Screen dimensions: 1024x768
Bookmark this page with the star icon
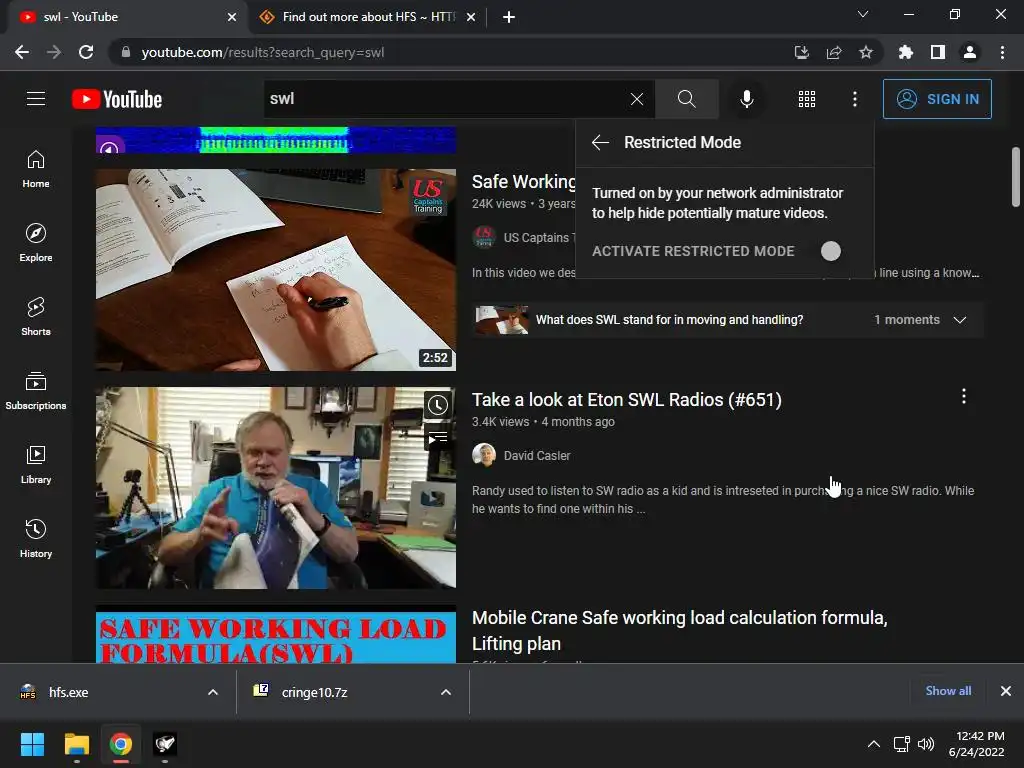[865, 52]
